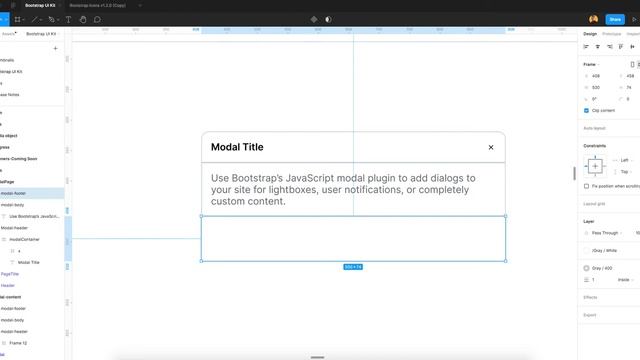Select the Header component layer

32,285
